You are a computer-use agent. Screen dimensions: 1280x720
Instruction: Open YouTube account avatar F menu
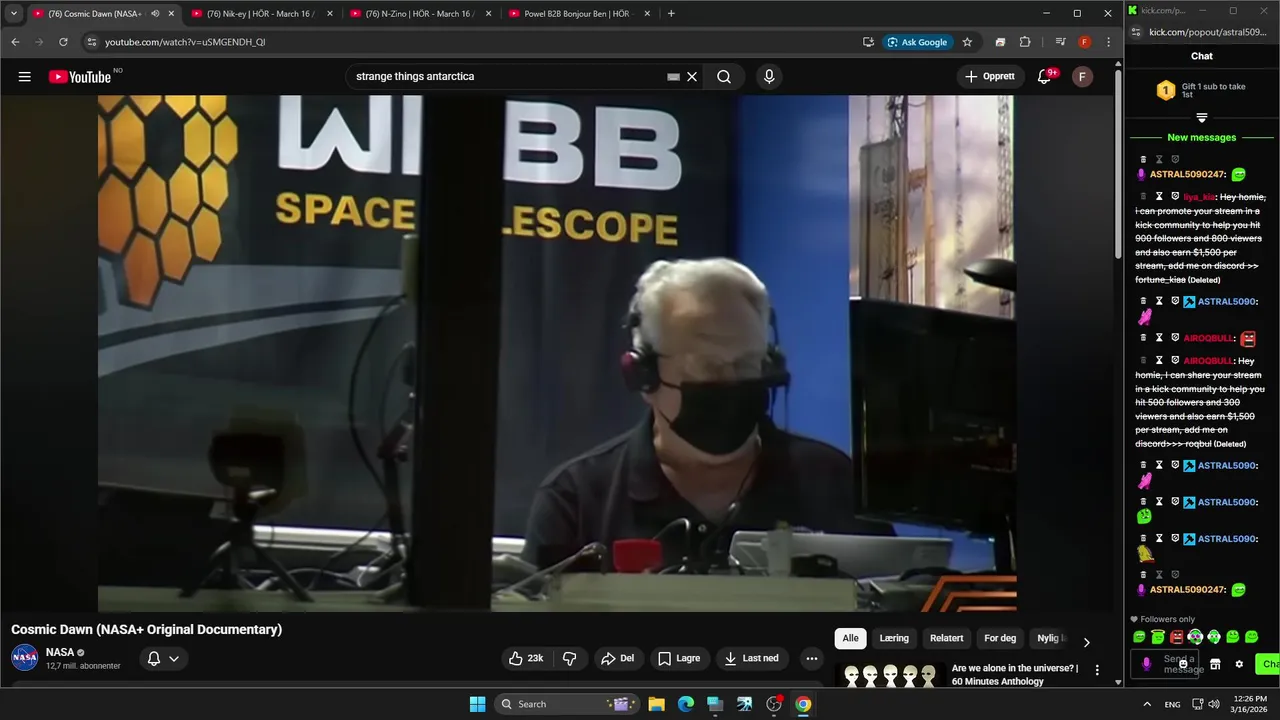[x=1082, y=76]
